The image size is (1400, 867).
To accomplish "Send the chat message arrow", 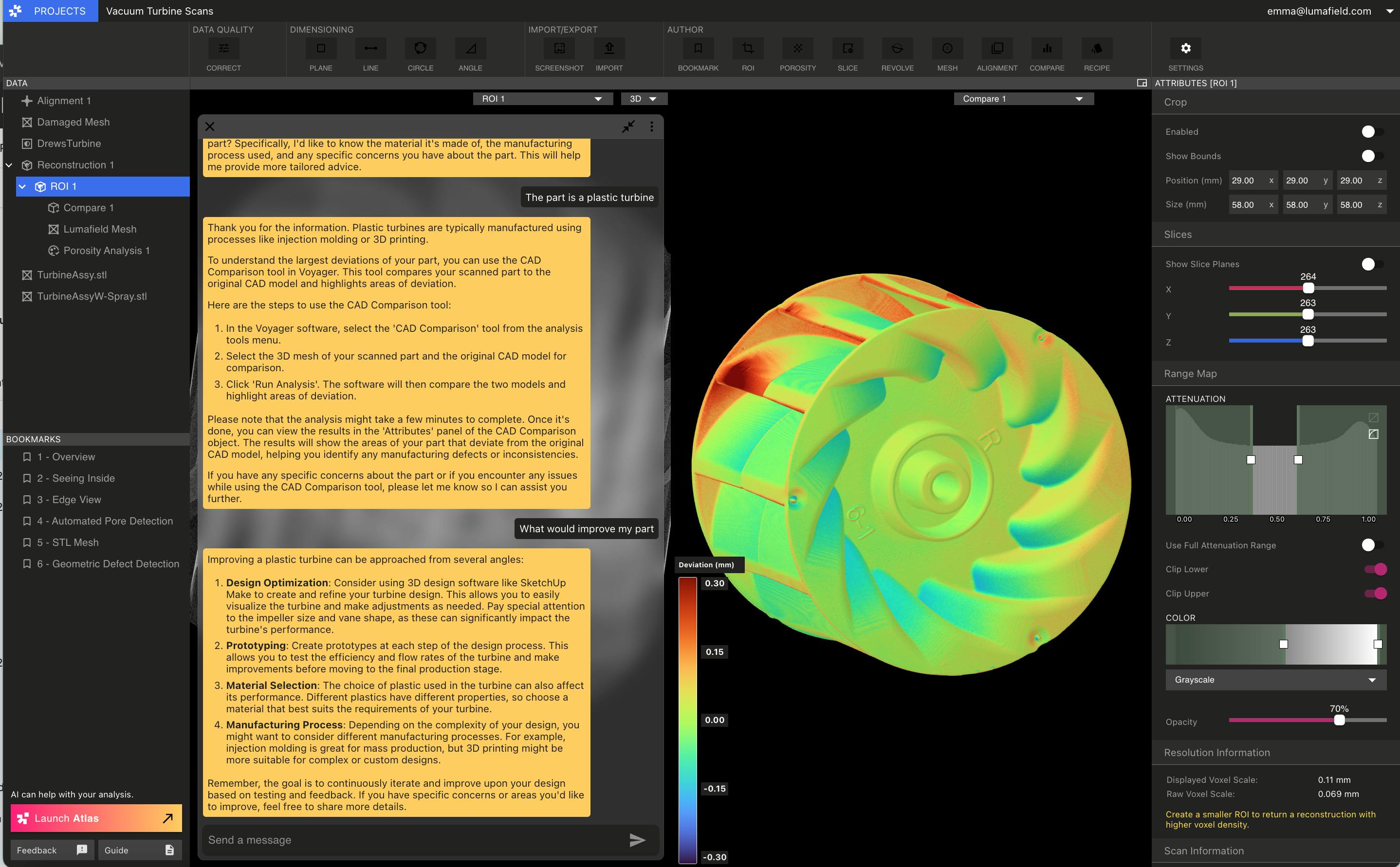I will click(x=637, y=840).
